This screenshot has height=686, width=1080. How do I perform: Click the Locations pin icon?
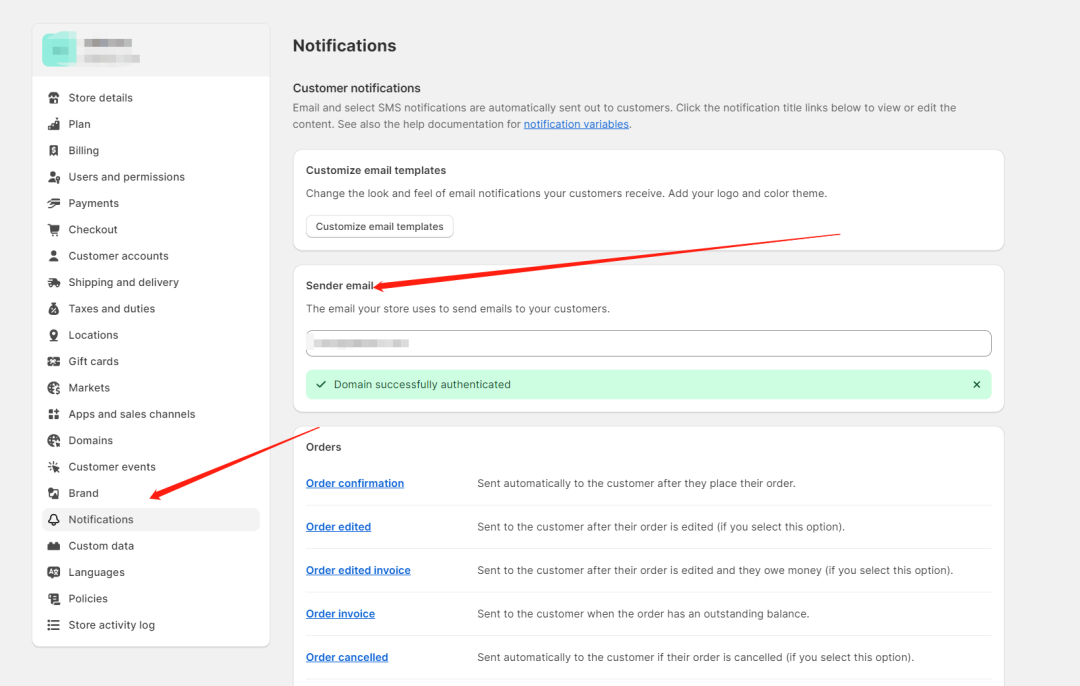click(54, 335)
